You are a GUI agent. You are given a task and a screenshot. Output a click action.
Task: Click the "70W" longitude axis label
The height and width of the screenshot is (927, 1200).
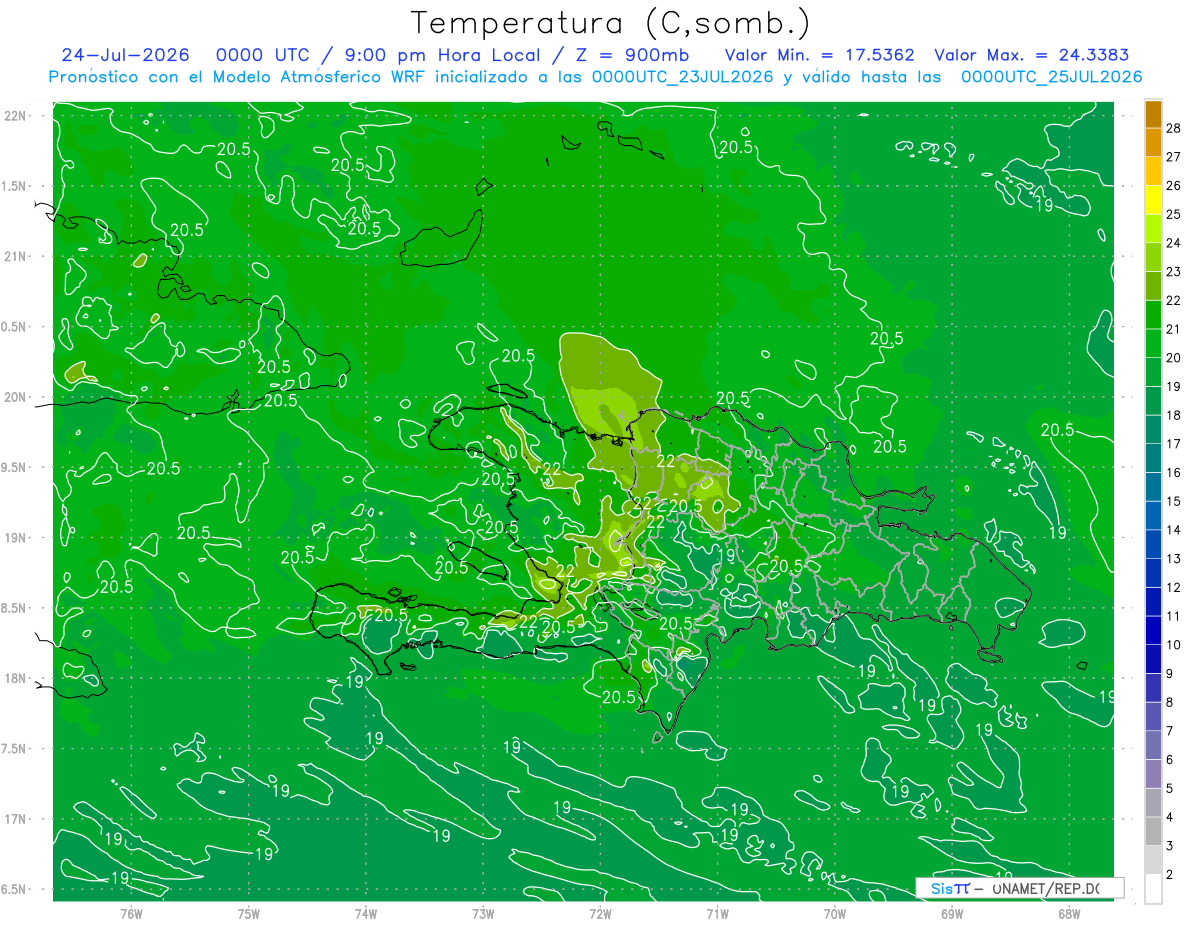point(835,914)
